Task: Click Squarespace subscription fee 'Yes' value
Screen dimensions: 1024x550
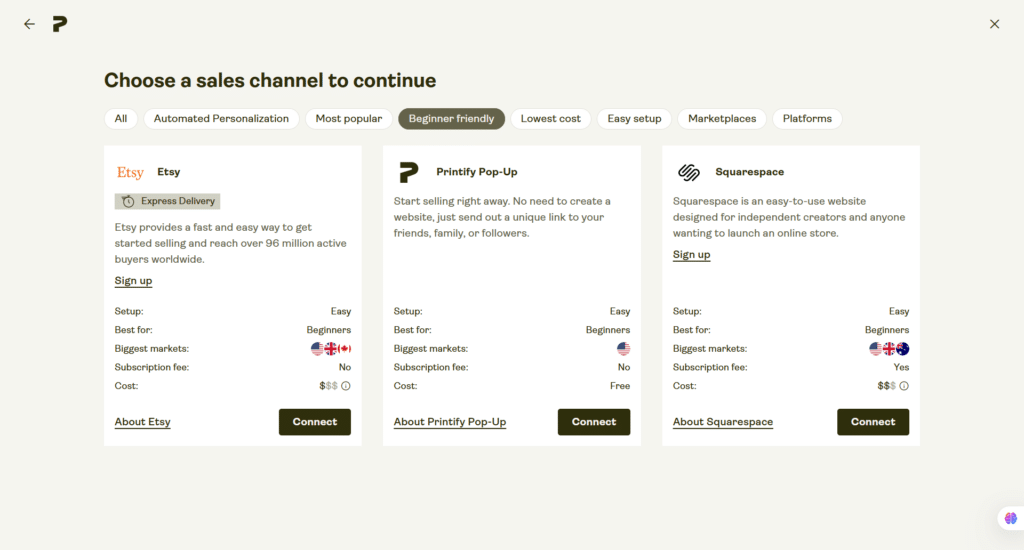Action: pyautogui.click(x=901, y=367)
